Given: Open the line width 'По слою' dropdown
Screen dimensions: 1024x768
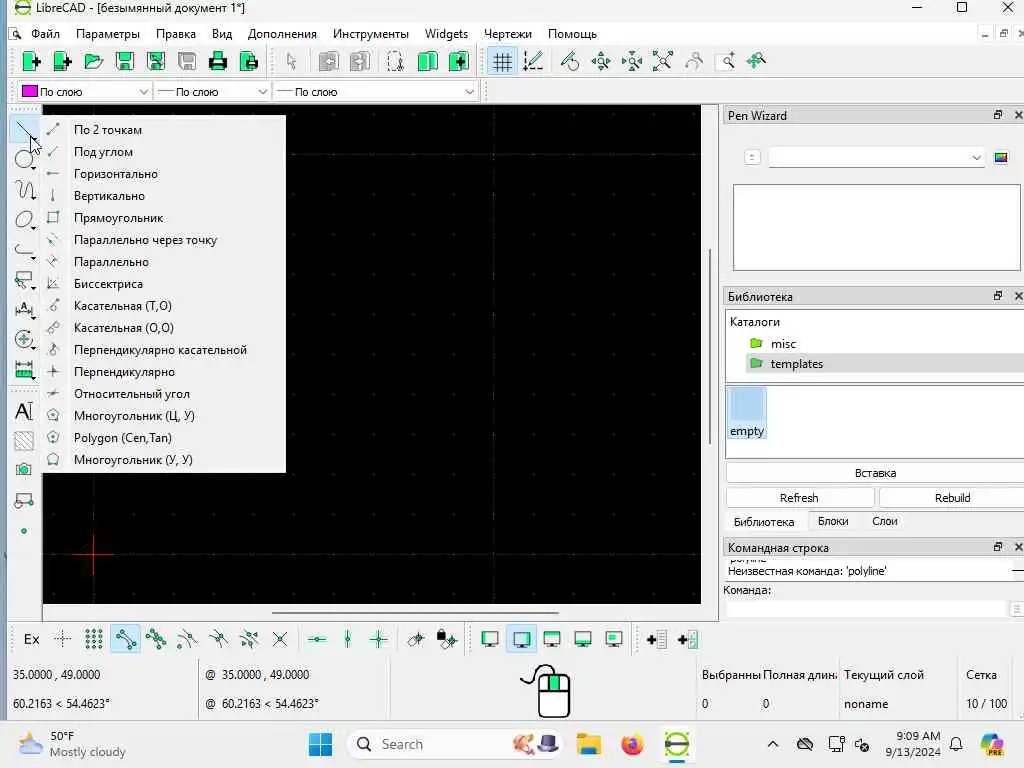Looking at the screenshot, I should pyautogui.click(x=212, y=91).
